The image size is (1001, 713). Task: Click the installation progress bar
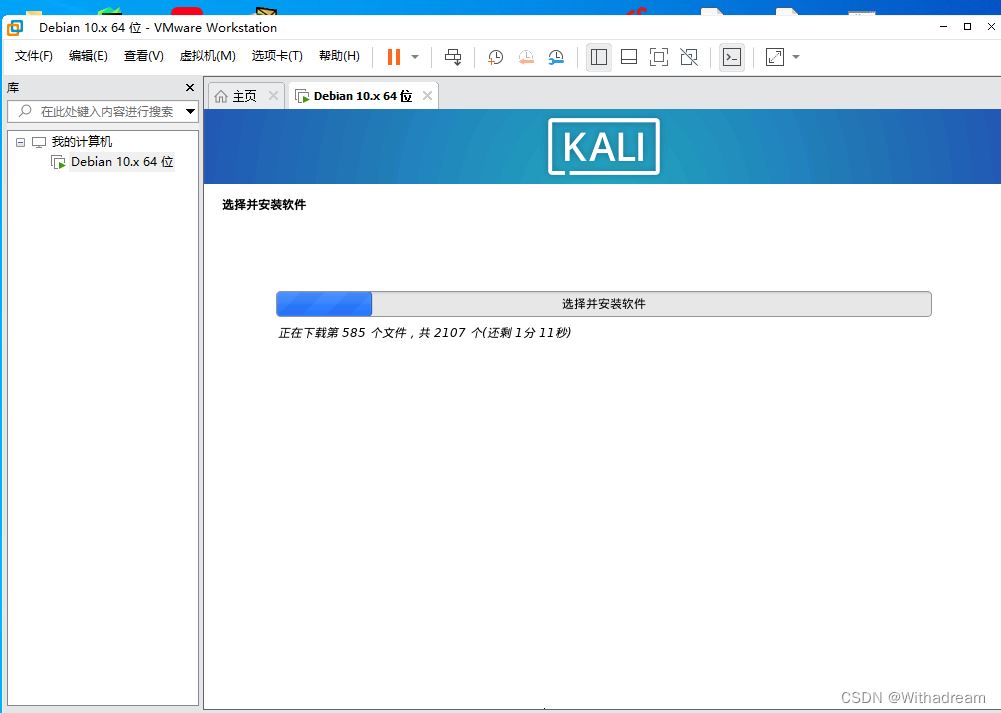[x=603, y=304]
